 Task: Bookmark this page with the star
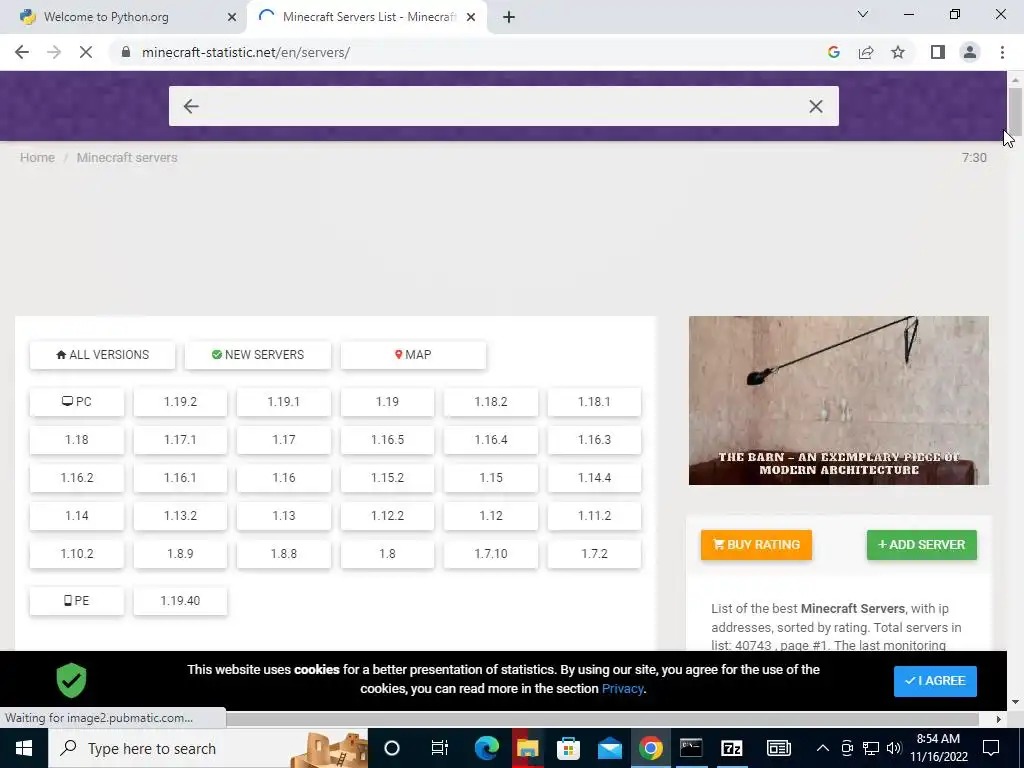coord(898,52)
